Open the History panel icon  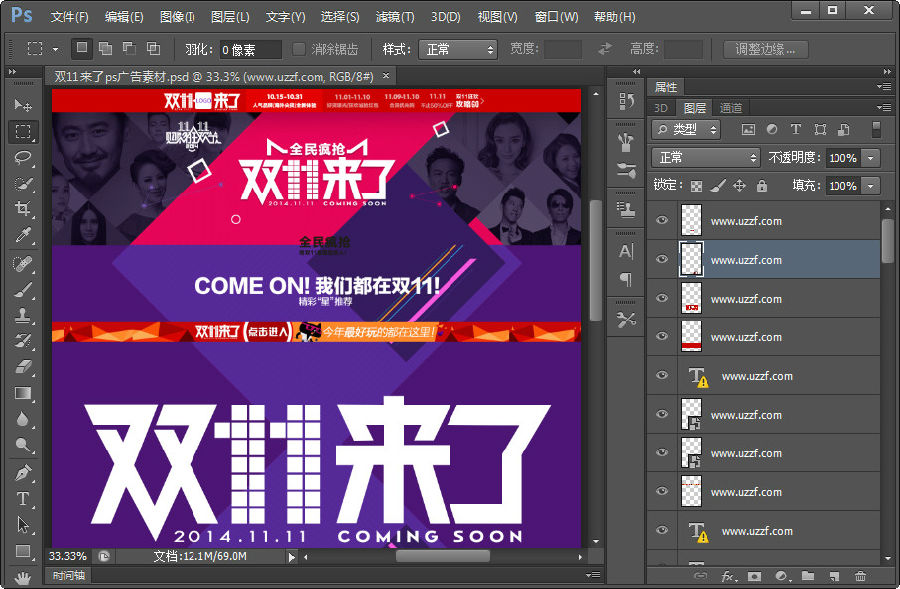pyautogui.click(x=626, y=102)
